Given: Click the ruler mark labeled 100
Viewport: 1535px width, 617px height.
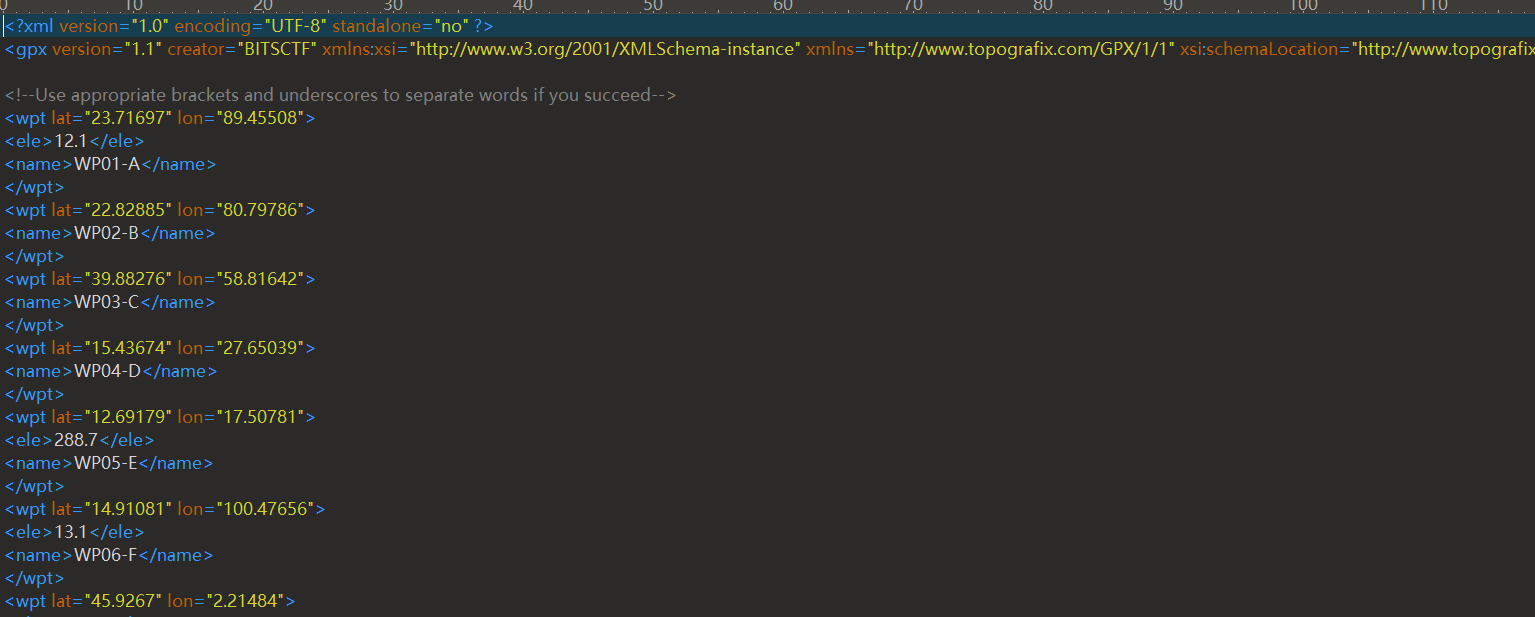Looking at the screenshot, I should 1303,6.
